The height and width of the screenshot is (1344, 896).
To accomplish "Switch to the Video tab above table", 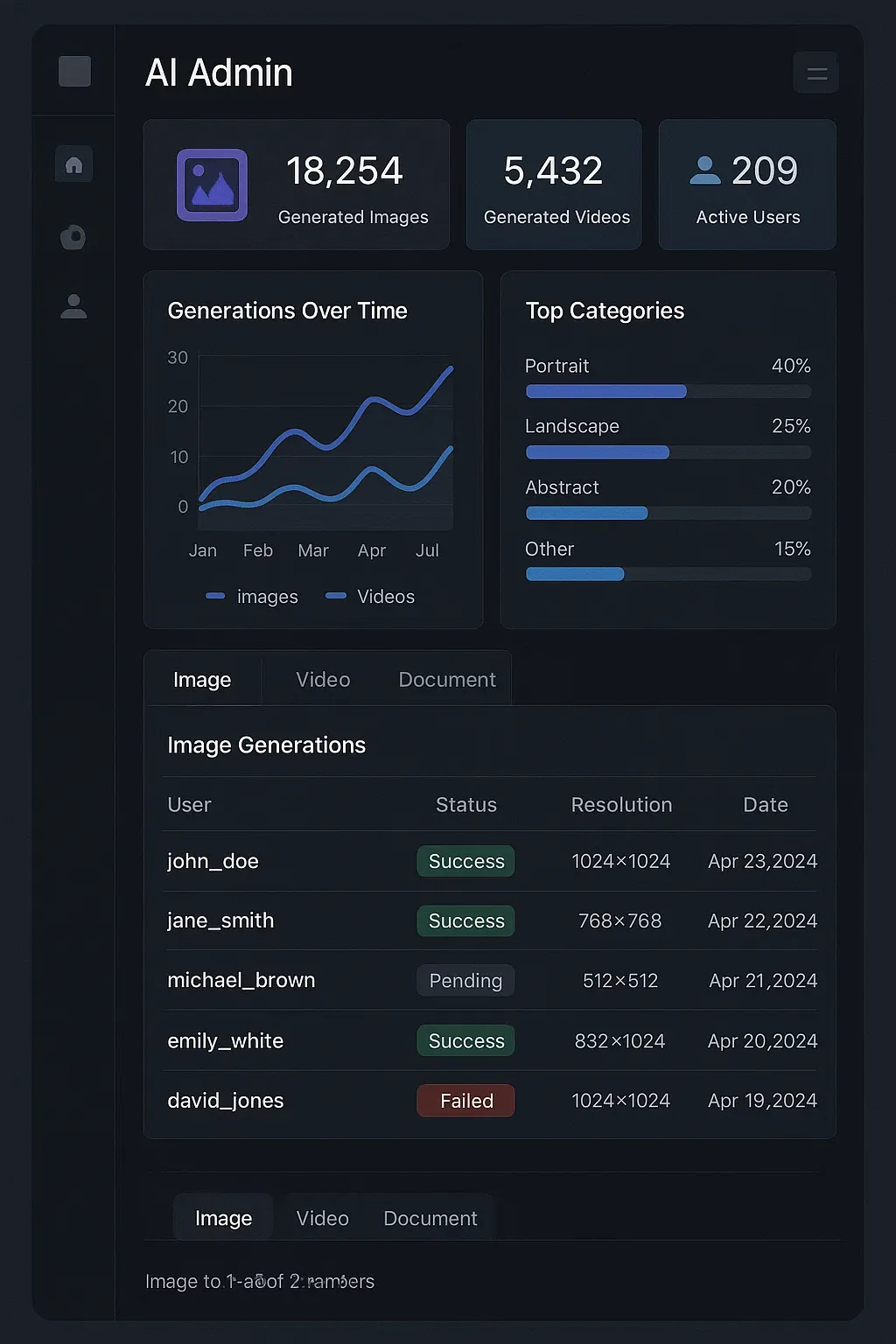I will [323, 680].
